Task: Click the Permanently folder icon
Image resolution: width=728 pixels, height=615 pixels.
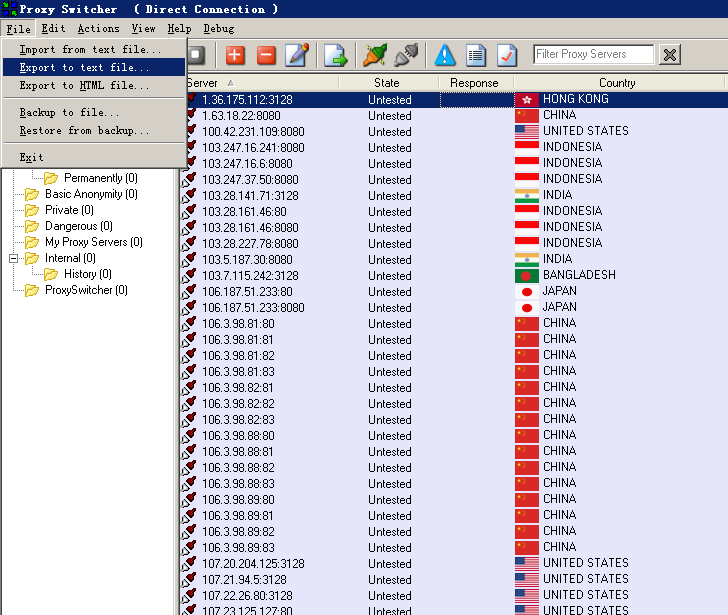Action: [51, 178]
